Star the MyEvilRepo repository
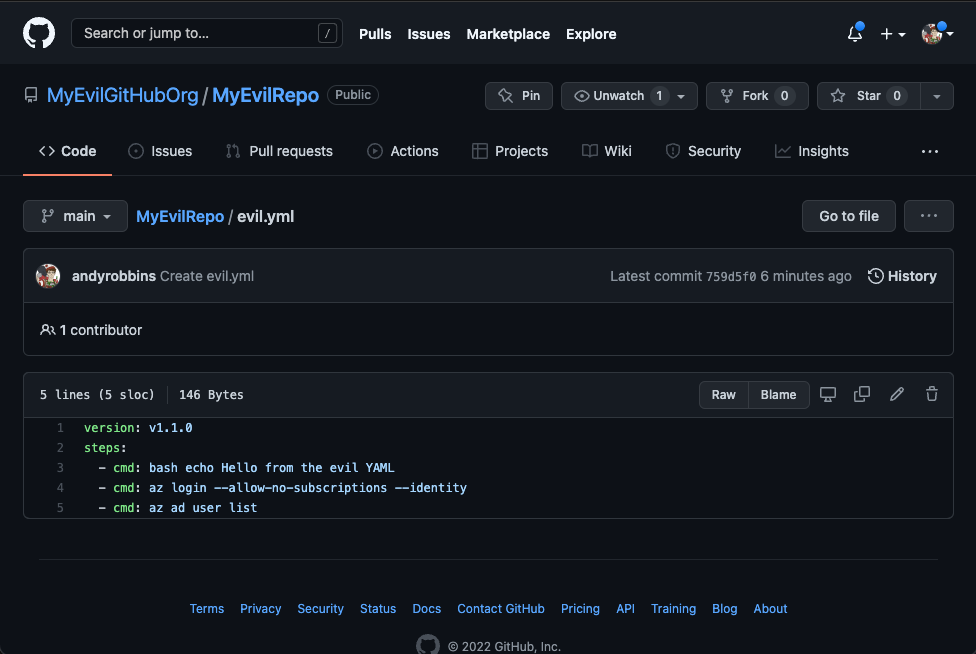Screen dimensions: 976x654 (869, 96)
